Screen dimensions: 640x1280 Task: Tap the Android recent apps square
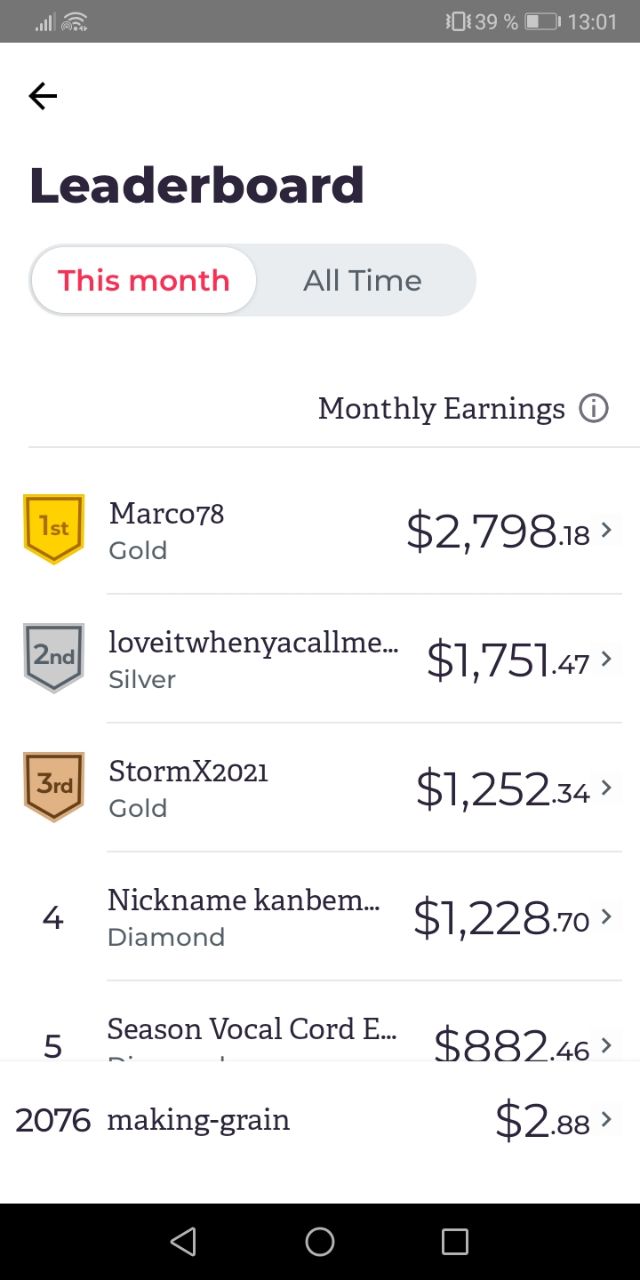(455, 1241)
